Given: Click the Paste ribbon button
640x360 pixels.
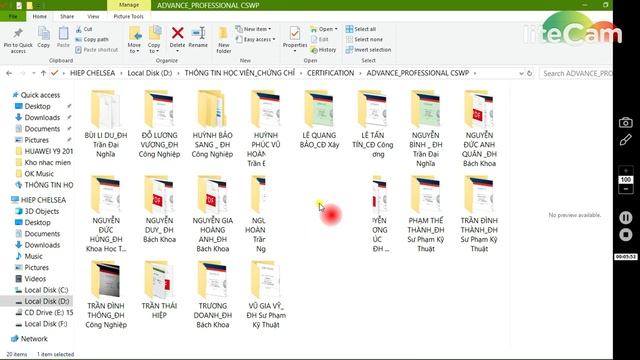Looking at the screenshot, I should click(63, 38).
